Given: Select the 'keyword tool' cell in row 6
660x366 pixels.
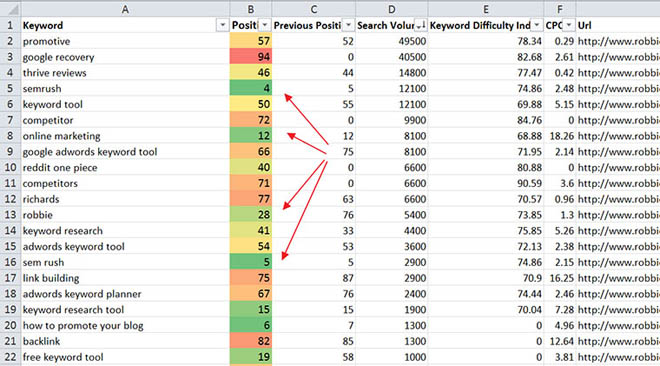Looking at the screenshot, I should pos(125,104).
